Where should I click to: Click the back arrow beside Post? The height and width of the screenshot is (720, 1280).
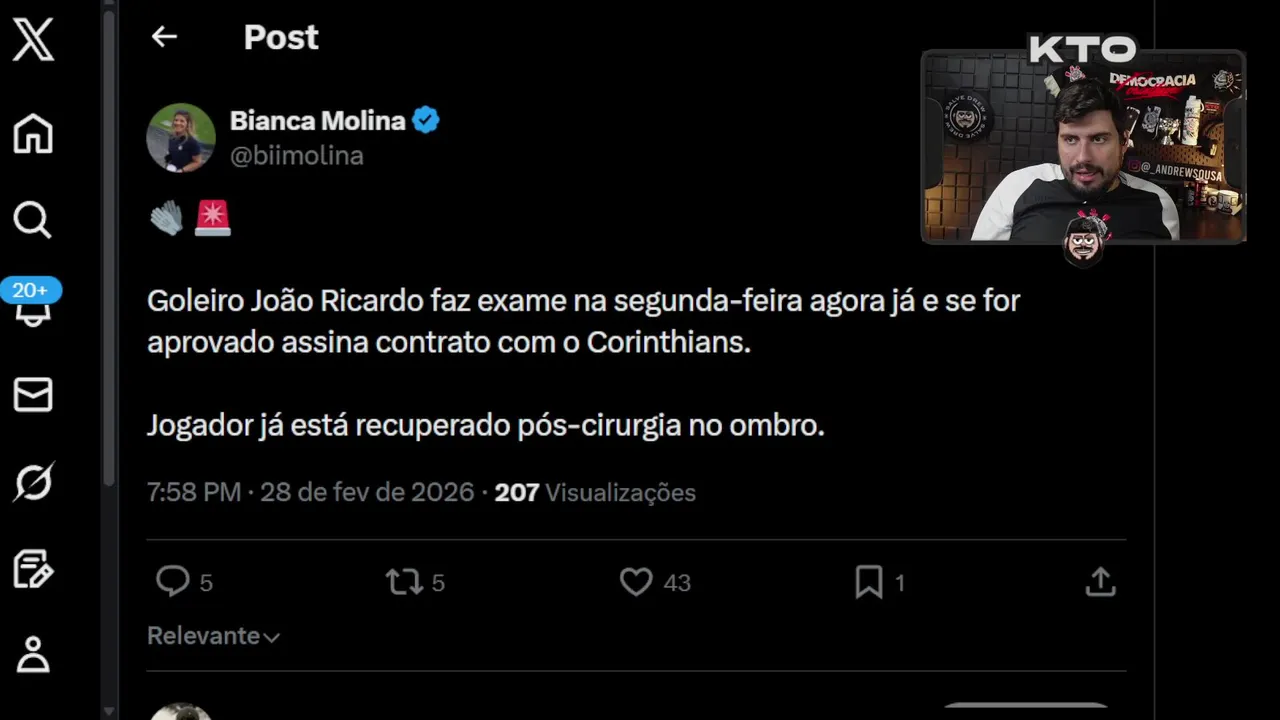[164, 37]
